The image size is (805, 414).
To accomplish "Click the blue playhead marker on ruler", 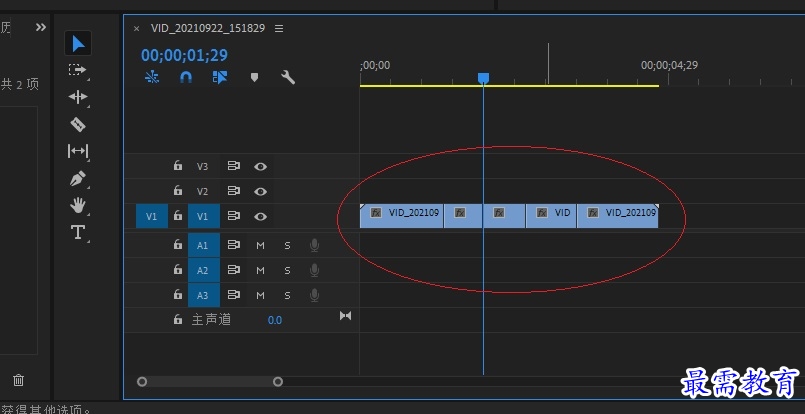I will click(483, 78).
